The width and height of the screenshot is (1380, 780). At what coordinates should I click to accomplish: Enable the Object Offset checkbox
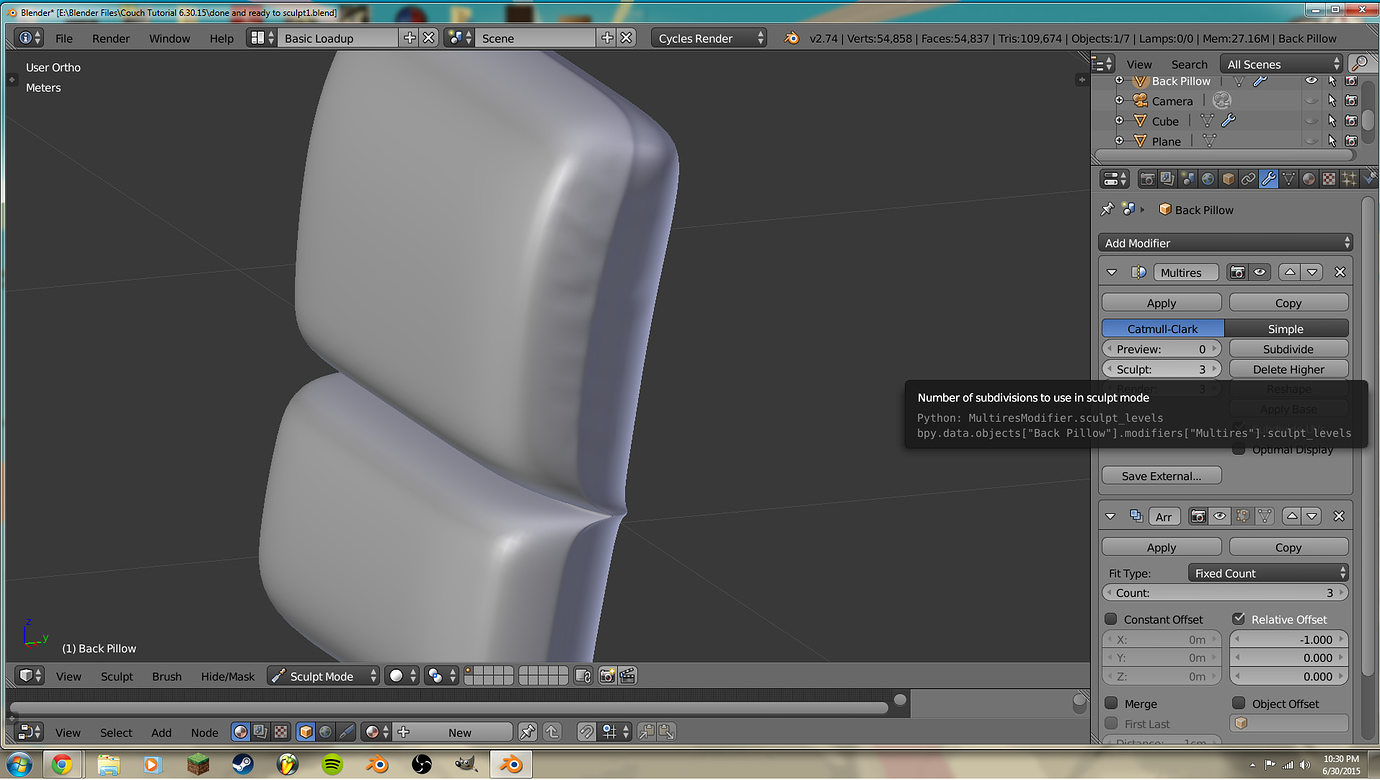click(1239, 703)
